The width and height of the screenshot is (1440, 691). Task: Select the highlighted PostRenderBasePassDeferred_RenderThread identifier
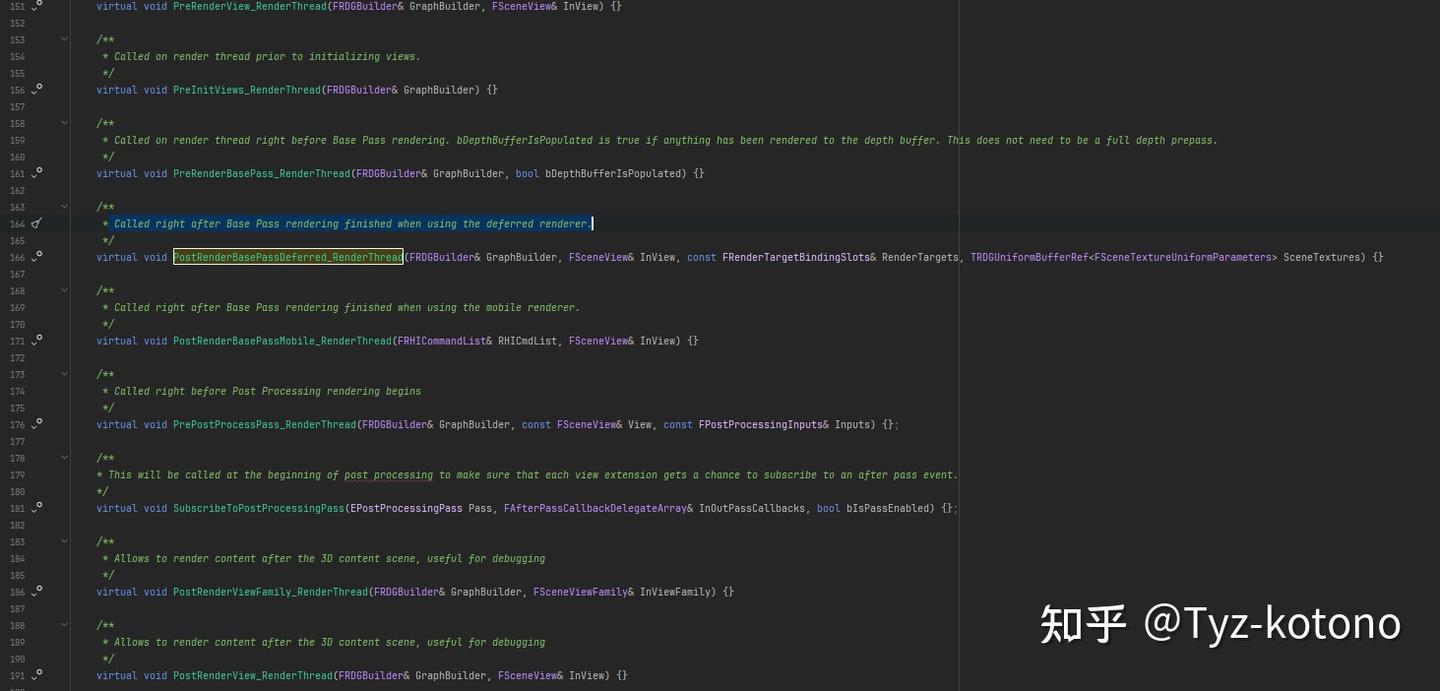click(x=288, y=257)
